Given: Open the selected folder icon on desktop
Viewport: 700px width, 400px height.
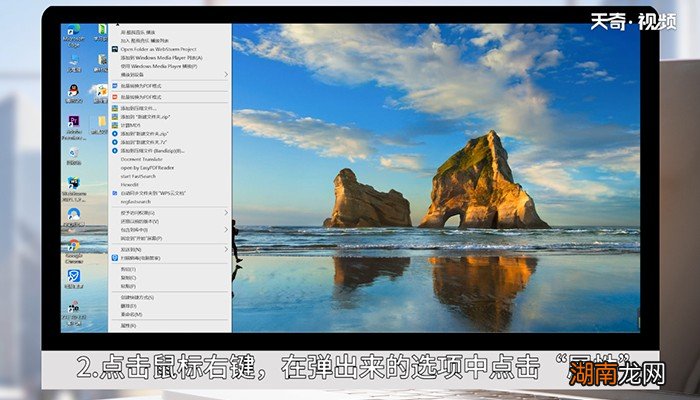Looking at the screenshot, I should 99,122.
